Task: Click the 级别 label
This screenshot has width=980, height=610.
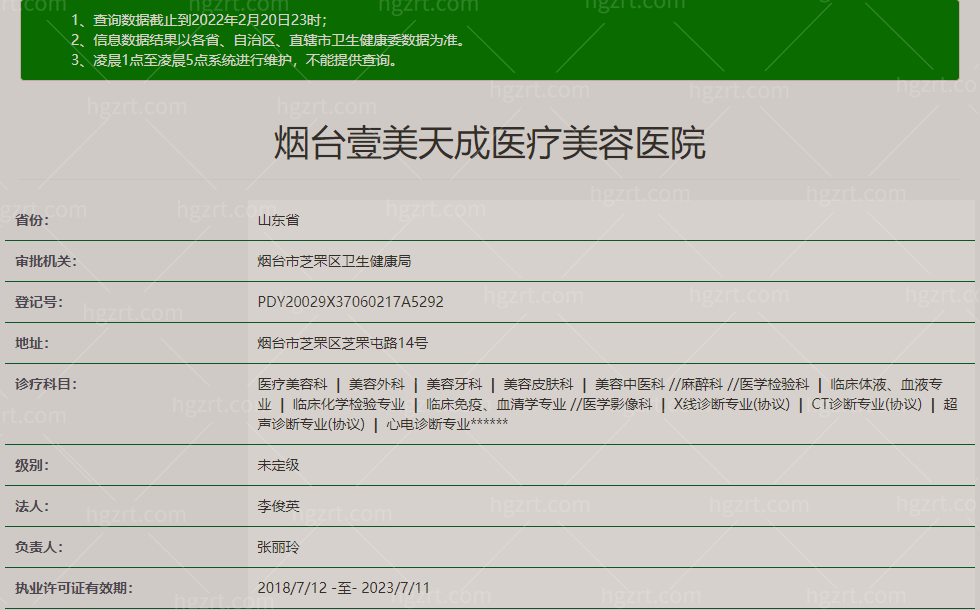Action: click(x=32, y=466)
